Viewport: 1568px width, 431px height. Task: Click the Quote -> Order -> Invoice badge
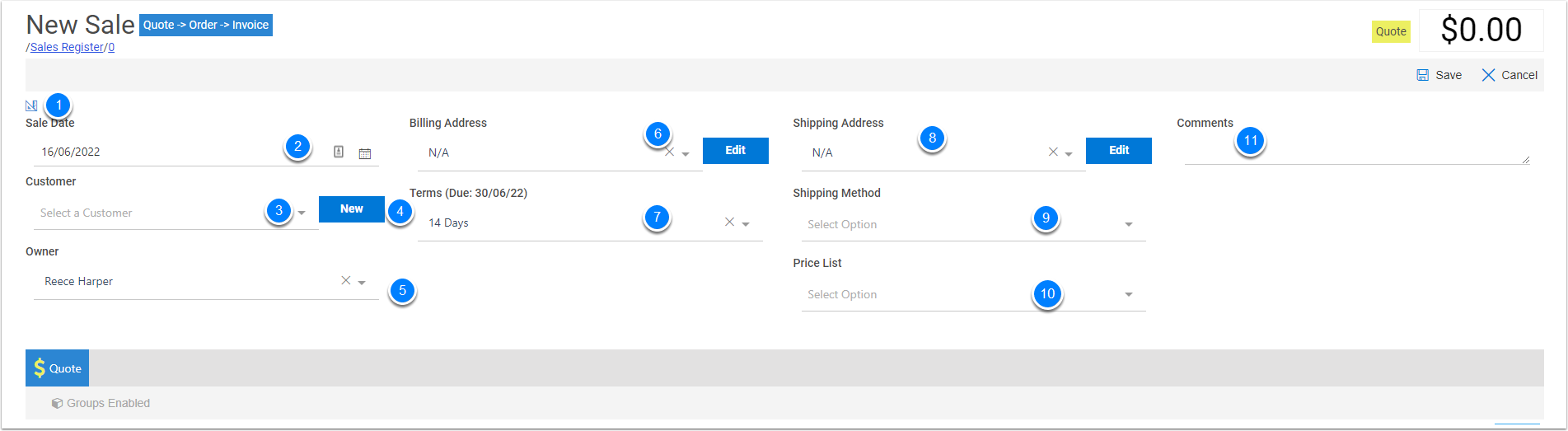point(206,25)
